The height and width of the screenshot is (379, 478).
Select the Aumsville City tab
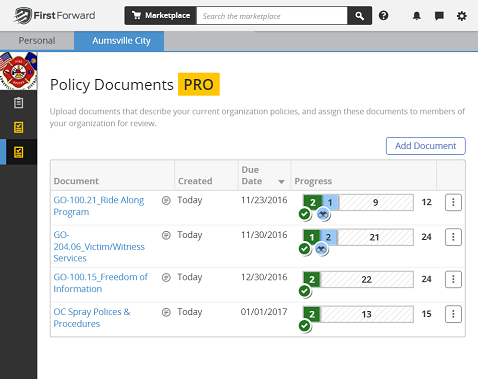tap(119, 41)
